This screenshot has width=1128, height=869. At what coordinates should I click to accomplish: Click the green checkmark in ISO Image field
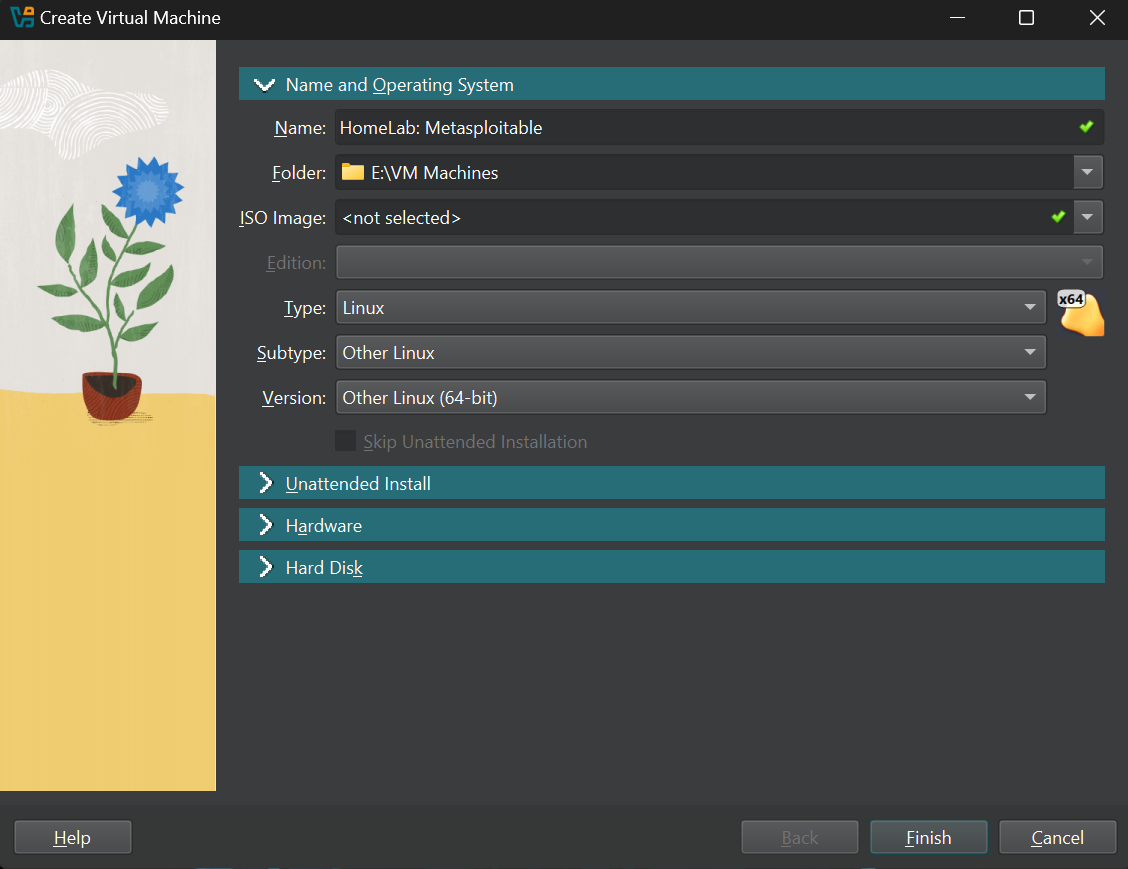pyautogui.click(x=1058, y=216)
